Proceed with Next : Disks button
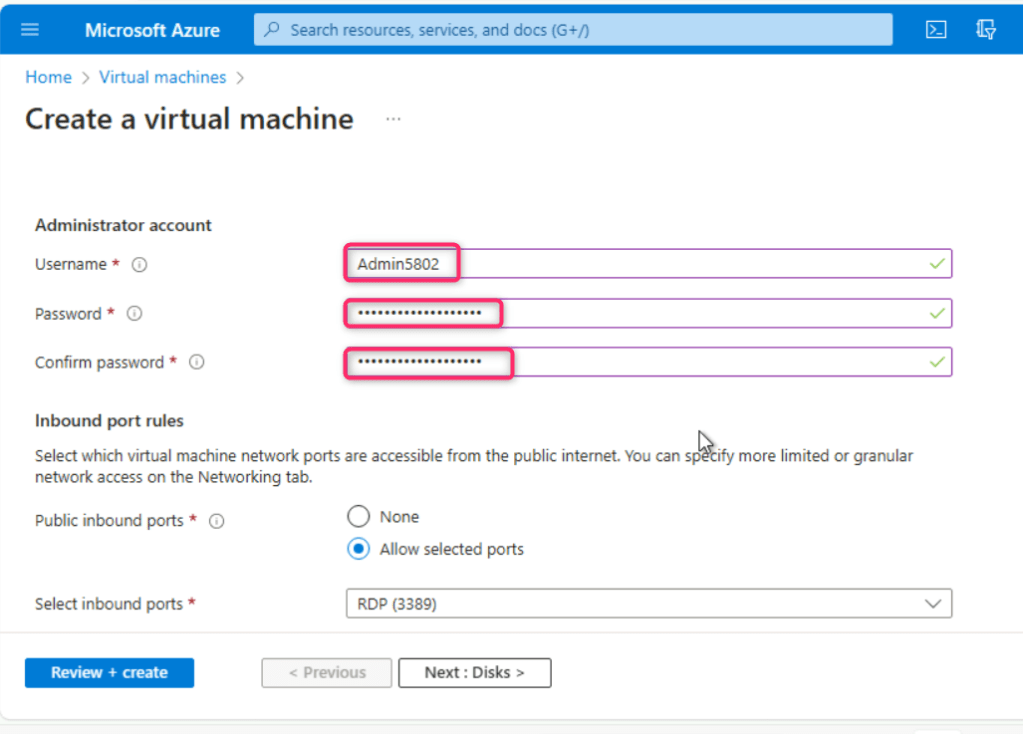The width and height of the screenshot is (1023, 734). click(x=474, y=673)
